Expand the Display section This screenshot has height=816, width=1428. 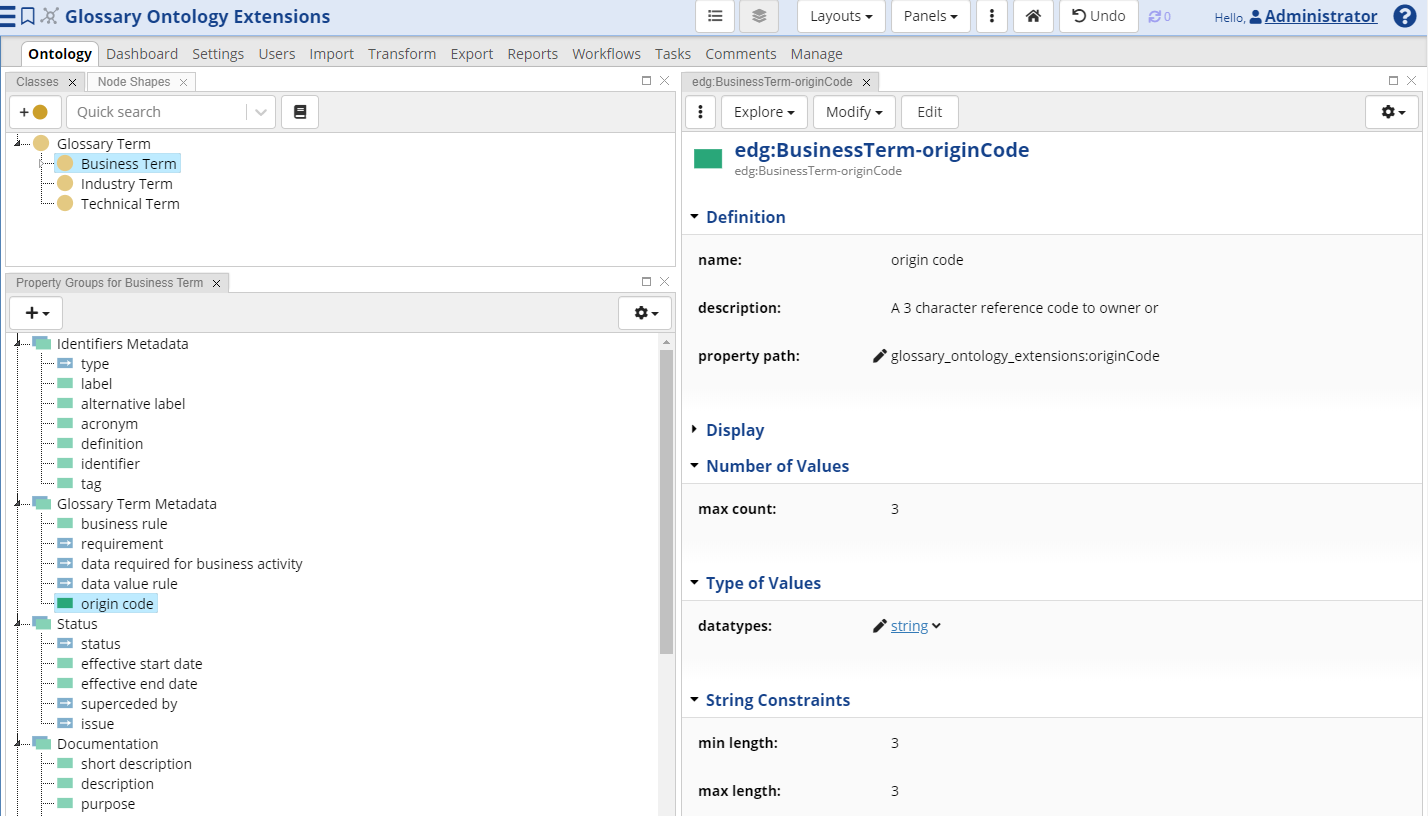pos(734,430)
